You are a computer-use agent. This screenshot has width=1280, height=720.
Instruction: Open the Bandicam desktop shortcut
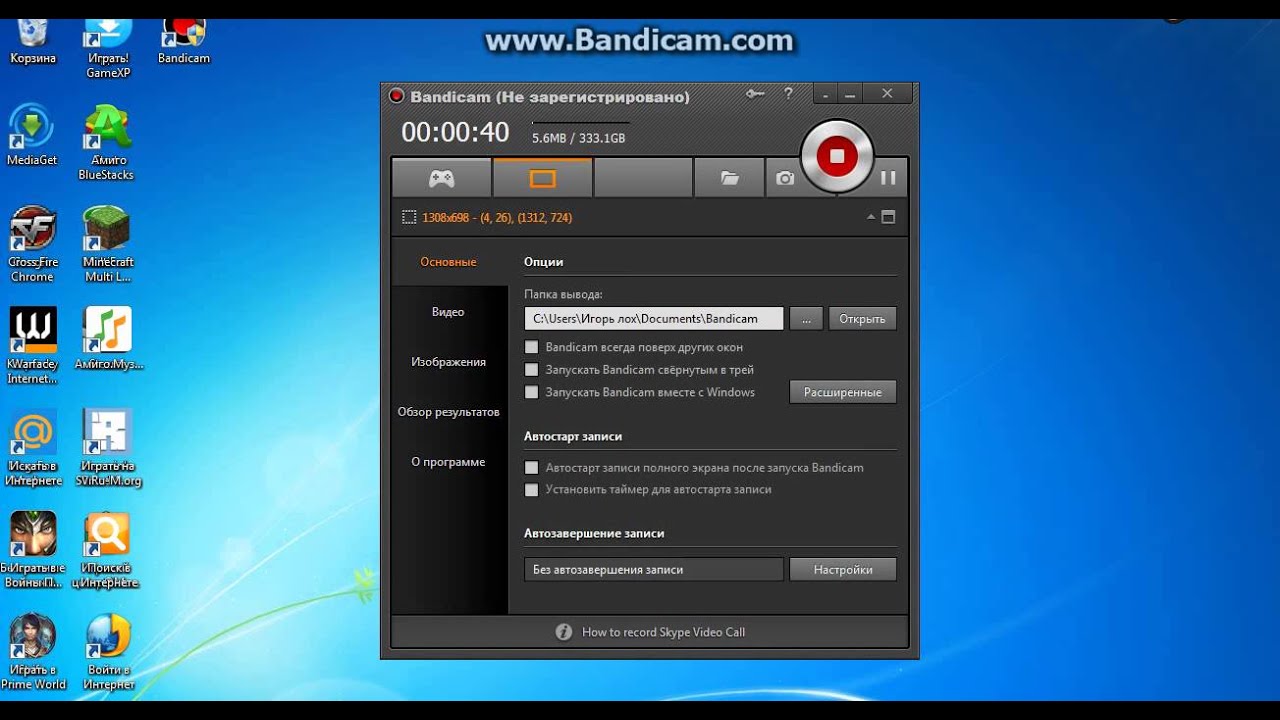[184, 40]
